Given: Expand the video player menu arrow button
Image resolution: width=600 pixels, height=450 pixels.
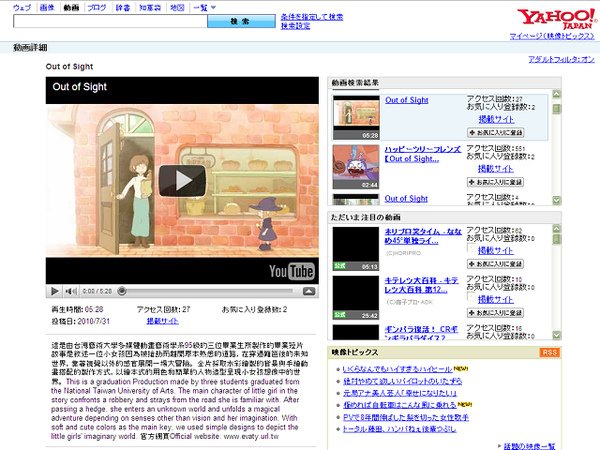Looking at the screenshot, I should point(309,291).
